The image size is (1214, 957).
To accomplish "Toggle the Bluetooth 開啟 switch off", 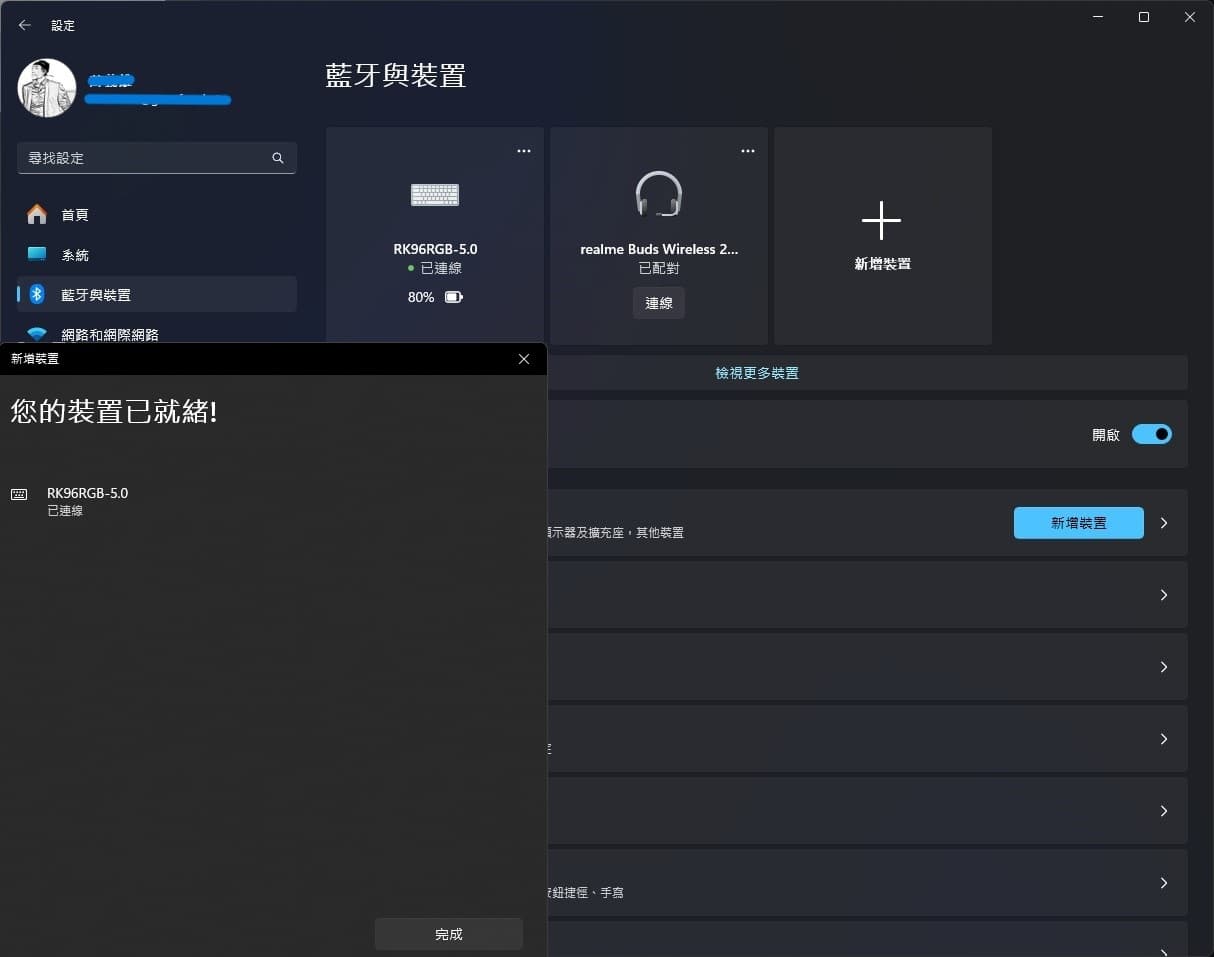I will [x=1152, y=434].
